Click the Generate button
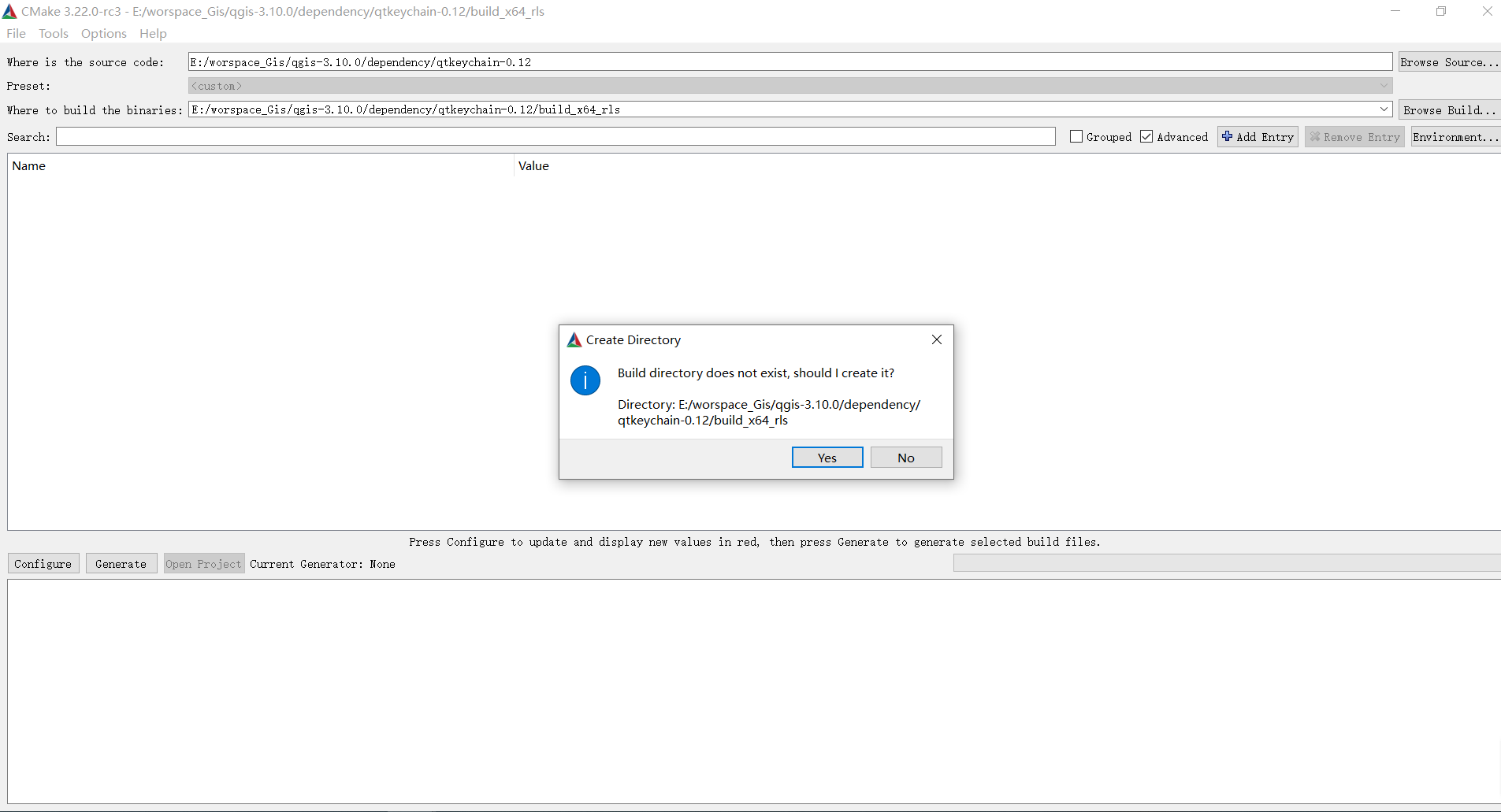This screenshot has height=812, width=1501. [x=121, y=564]
